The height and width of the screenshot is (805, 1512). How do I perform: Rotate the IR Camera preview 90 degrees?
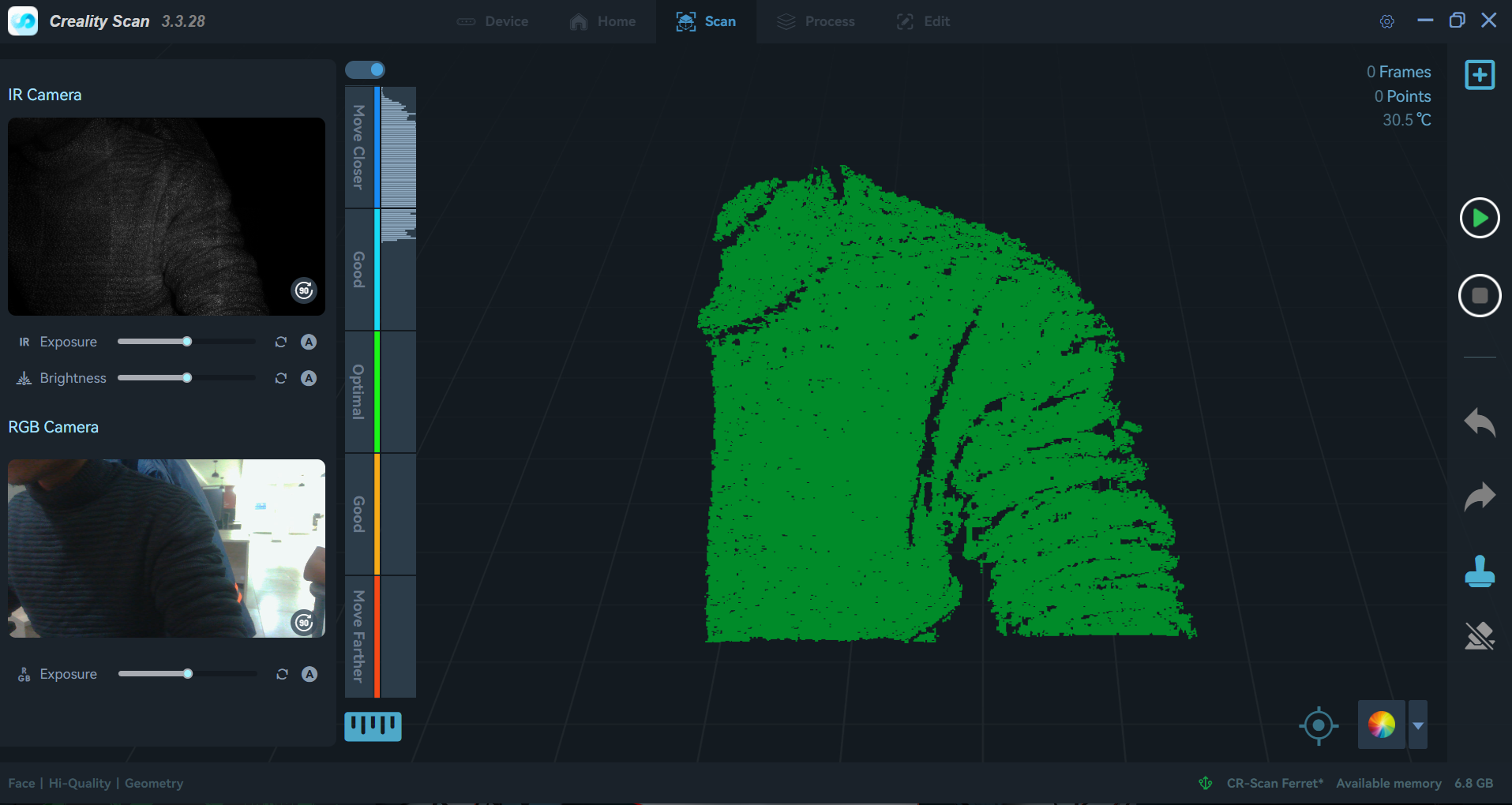[x=304, y=290]
